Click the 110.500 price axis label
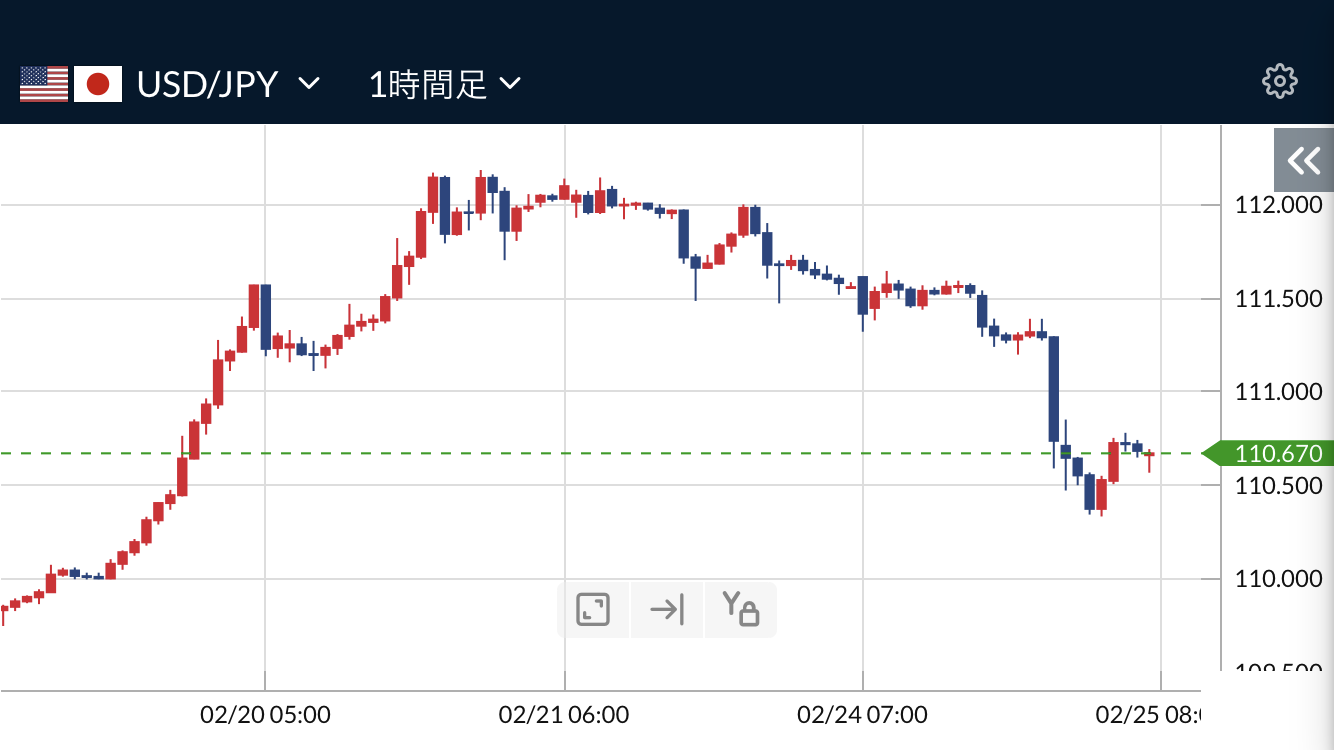The image size is (1334, 750). click(1279, 486)
